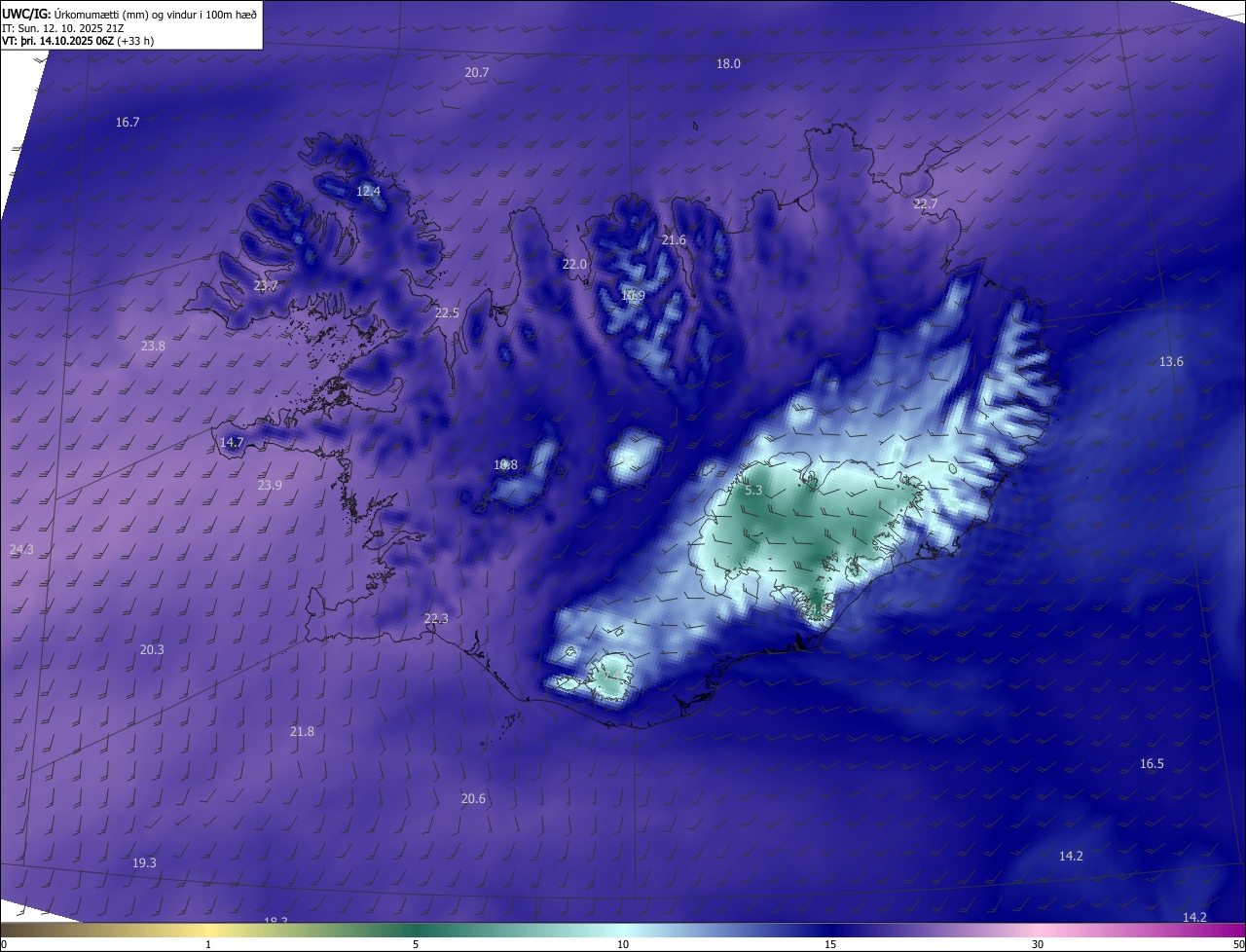Screen dimensions: 1246x952
Task: Click the 10.8 value label
Action: click(505, 464)
